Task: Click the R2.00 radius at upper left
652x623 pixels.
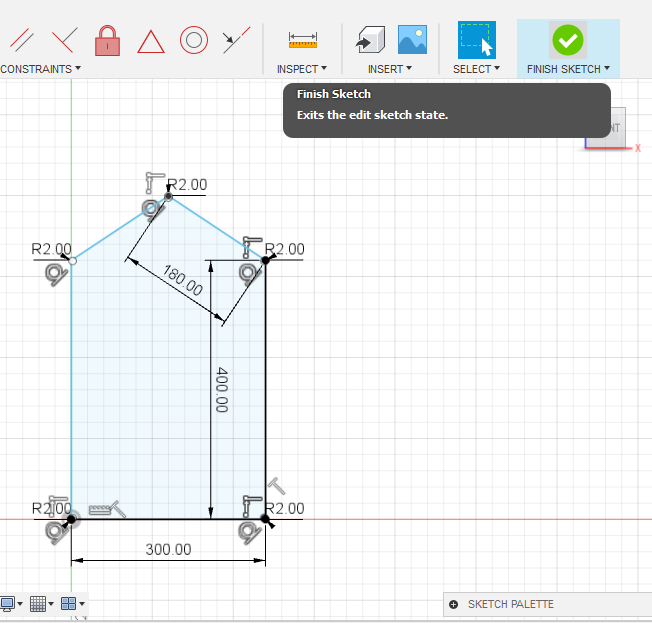Action: coord(51,249)
